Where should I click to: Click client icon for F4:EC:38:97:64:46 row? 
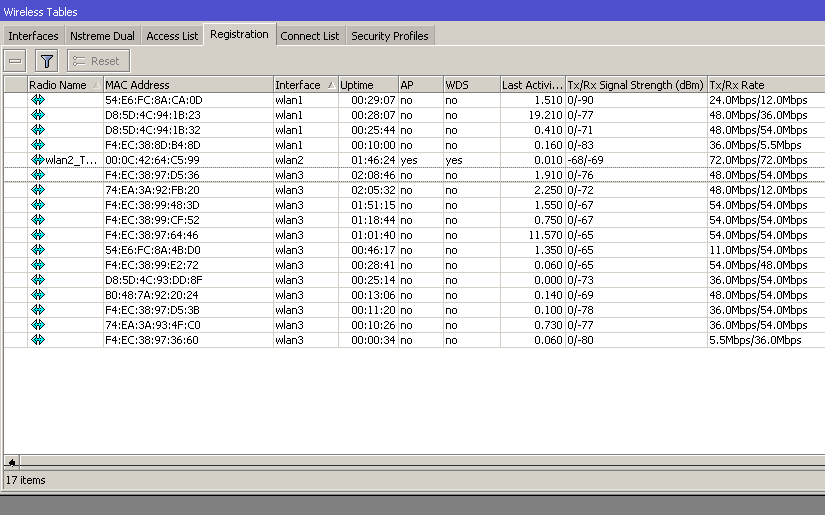pos(38,235)
